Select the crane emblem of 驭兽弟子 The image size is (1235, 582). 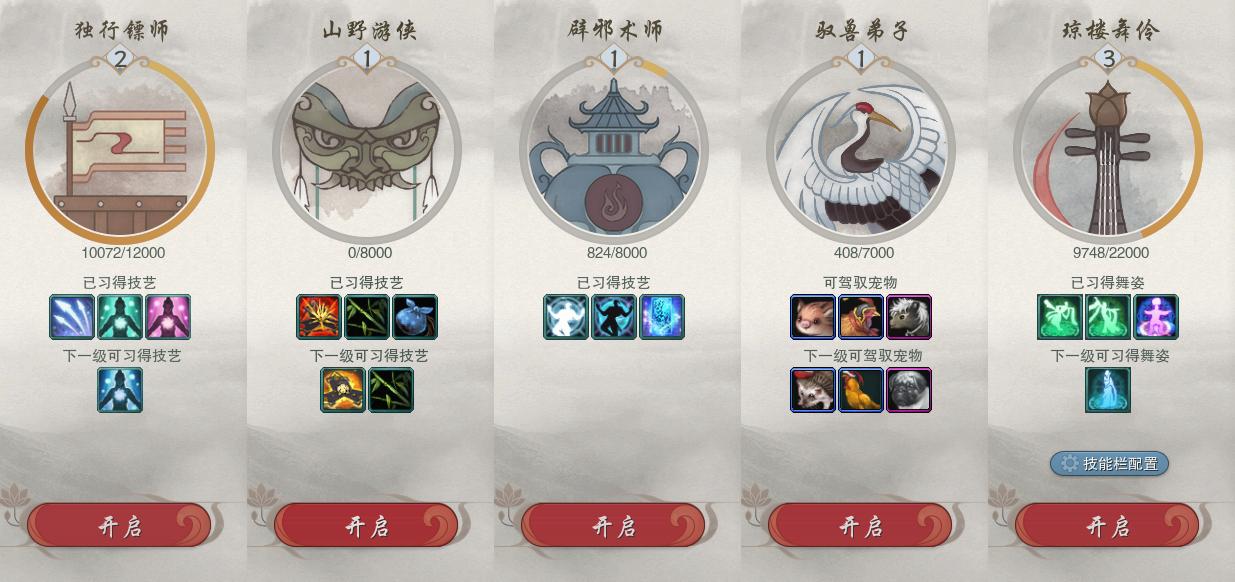pyautogui.click(x=861, y=150)
